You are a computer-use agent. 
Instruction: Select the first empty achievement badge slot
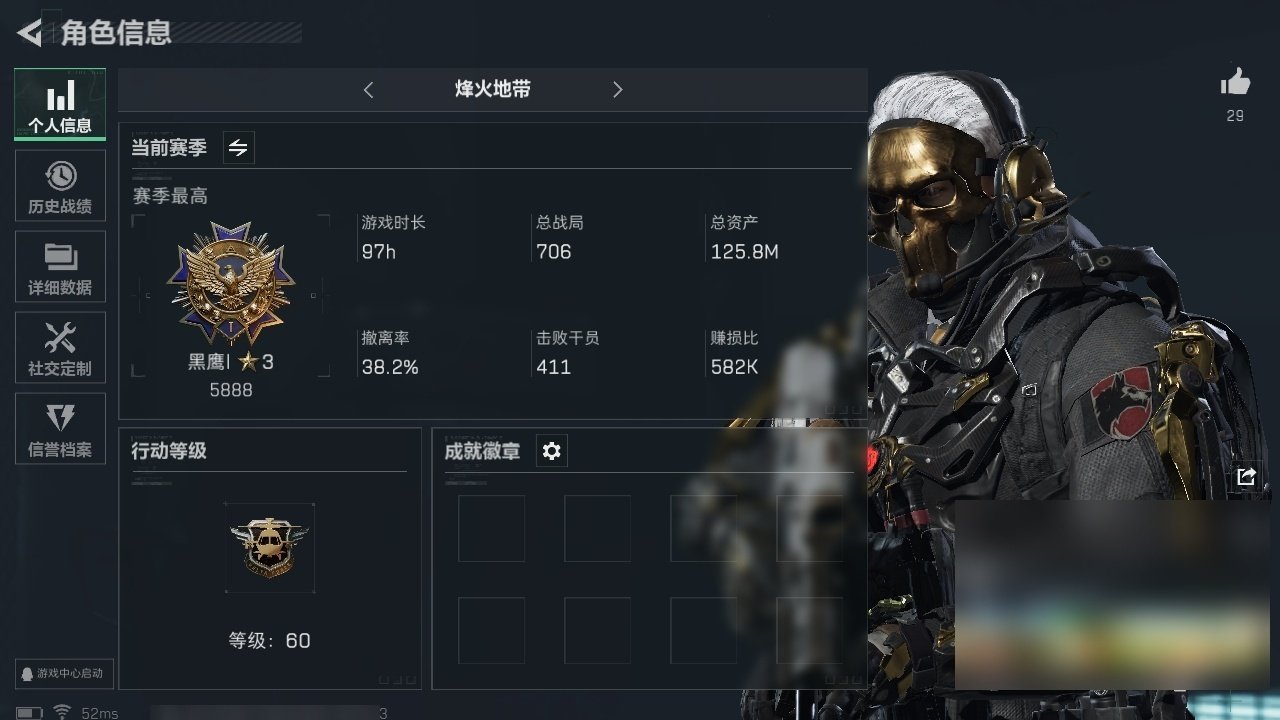point(491,528)
